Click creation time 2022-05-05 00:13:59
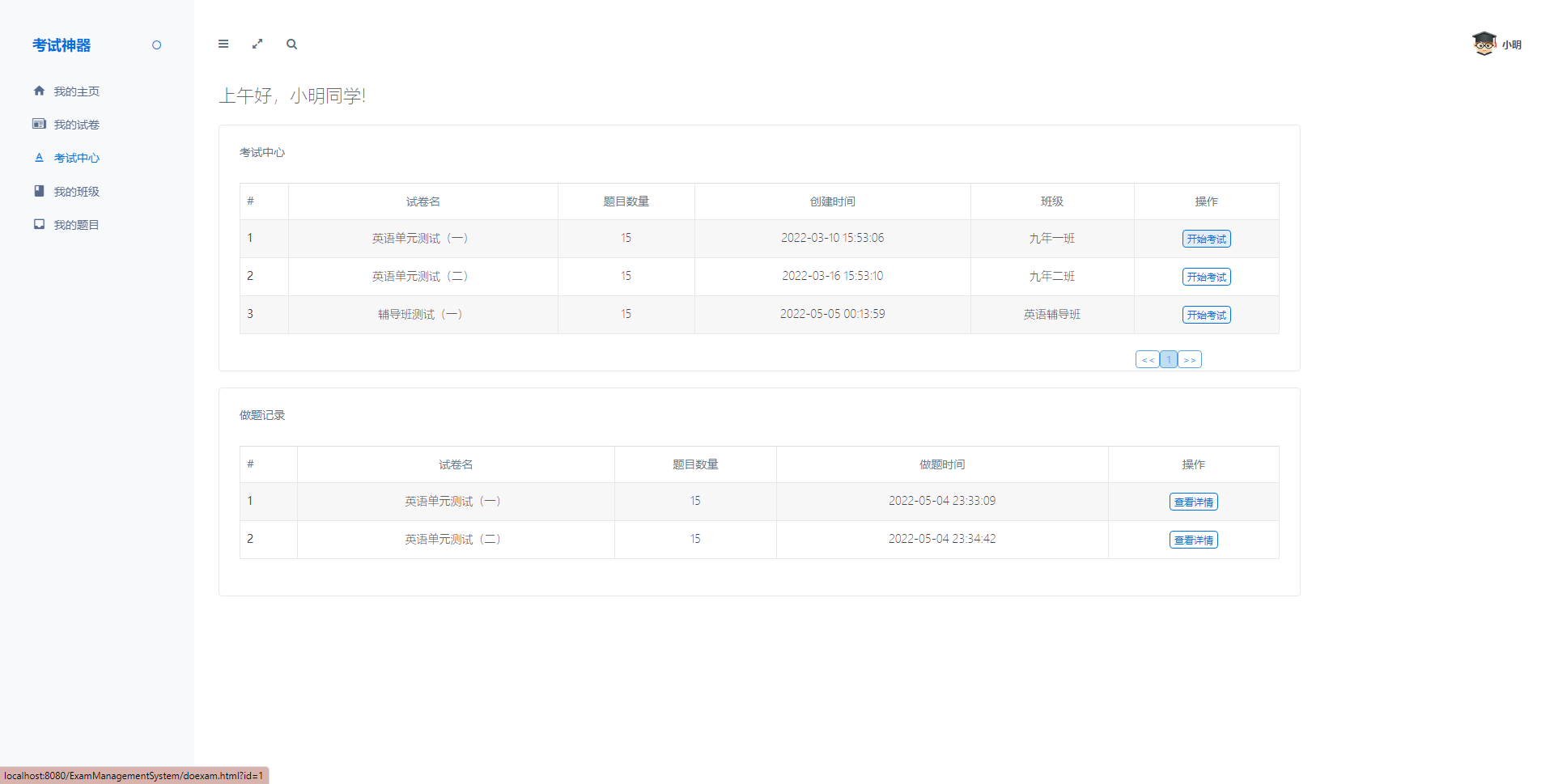This screenshot has height=784, width=1554. click(832, 314)
